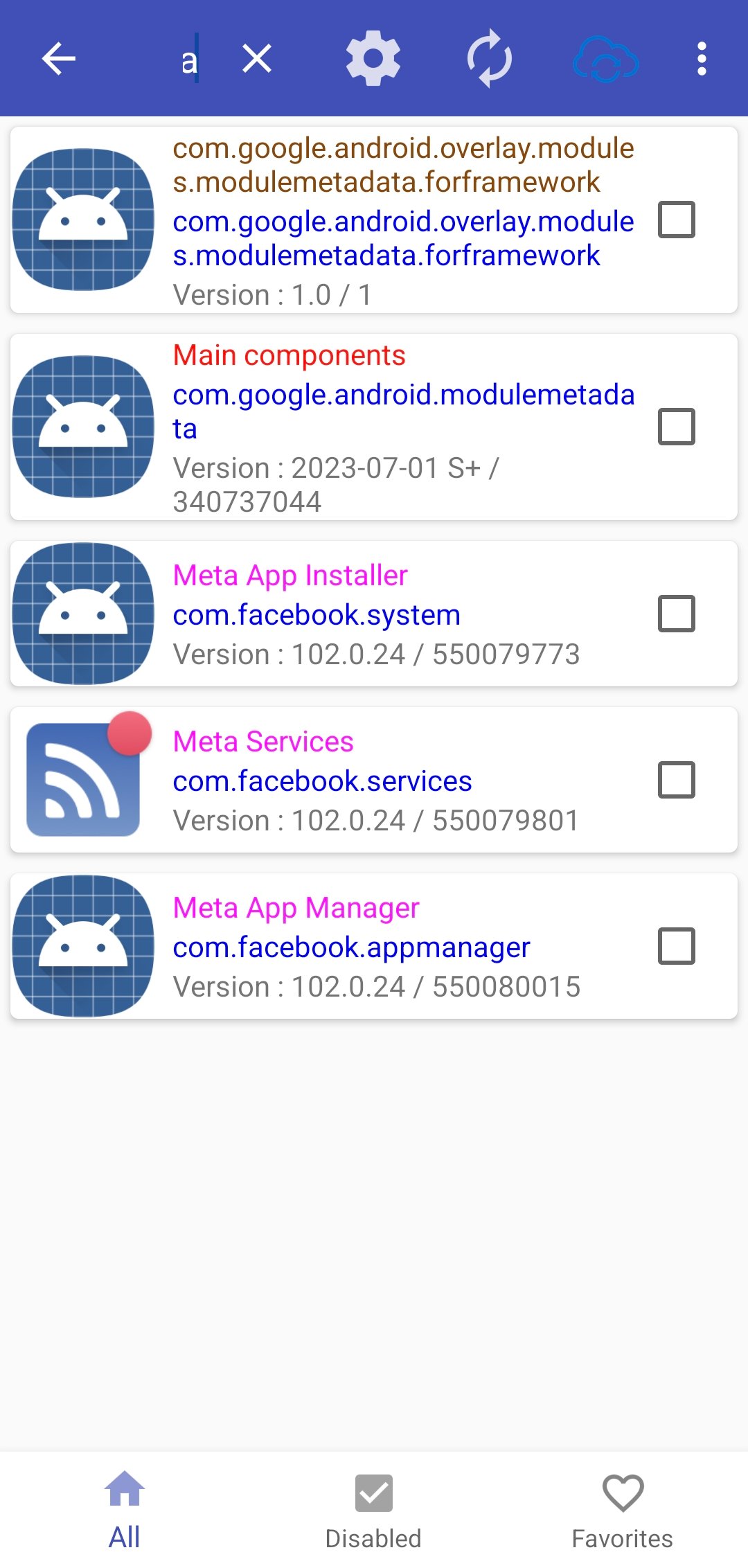Click the refresh arrows icon
748x1568 pixels.
(x=490, y=58)
